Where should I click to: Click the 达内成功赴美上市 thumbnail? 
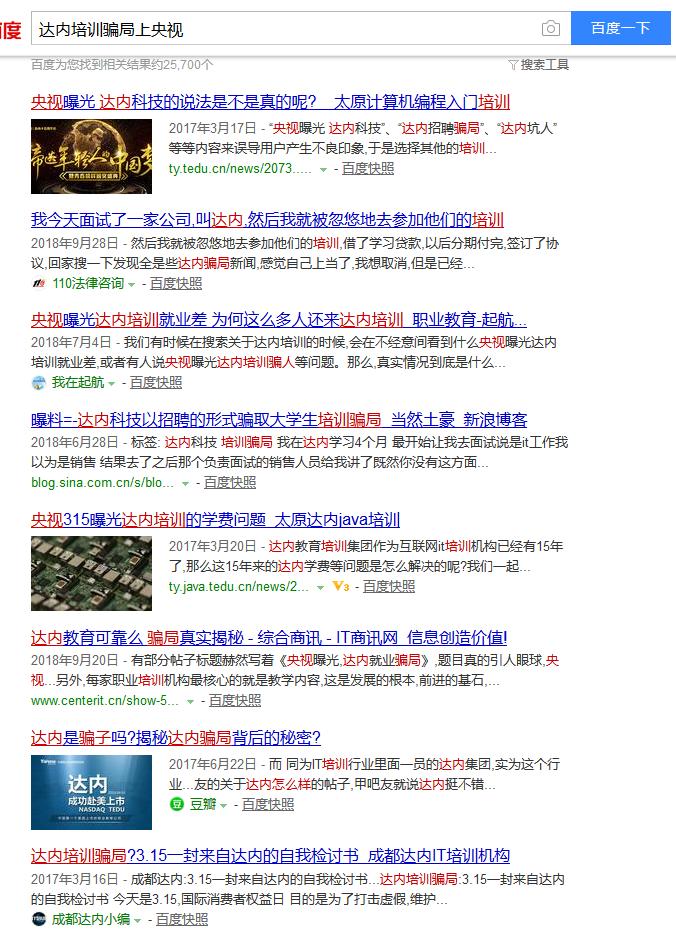tap(91, 792)
